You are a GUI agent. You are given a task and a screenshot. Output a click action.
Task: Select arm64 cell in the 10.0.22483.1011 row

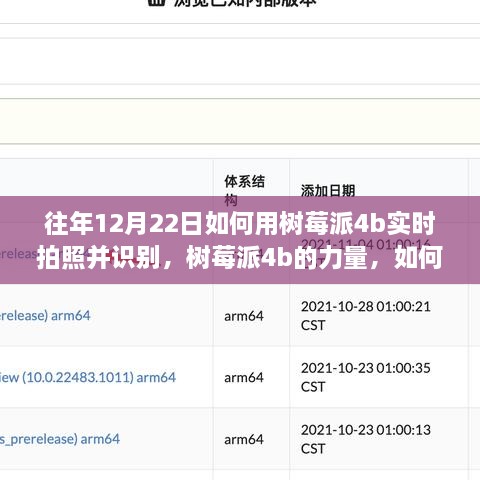click(244, 378)
